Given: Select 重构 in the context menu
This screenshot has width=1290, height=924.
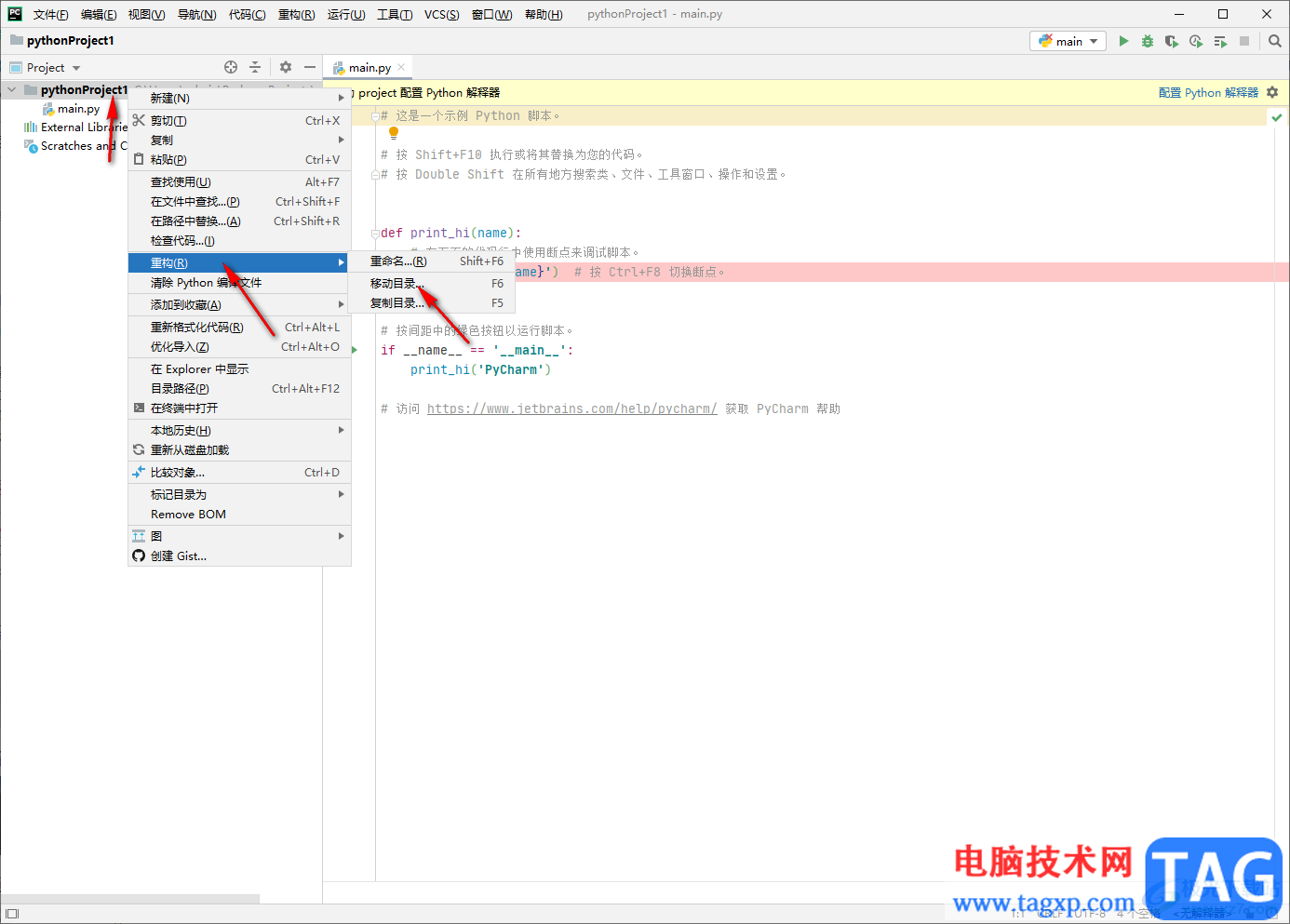Looking at the screenshot, I should tap(239, 262).
